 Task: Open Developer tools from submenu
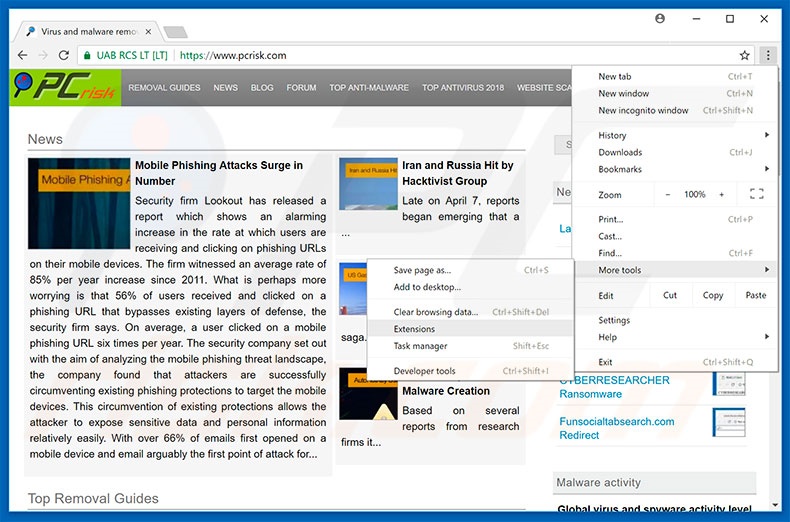tap(470, 371)
